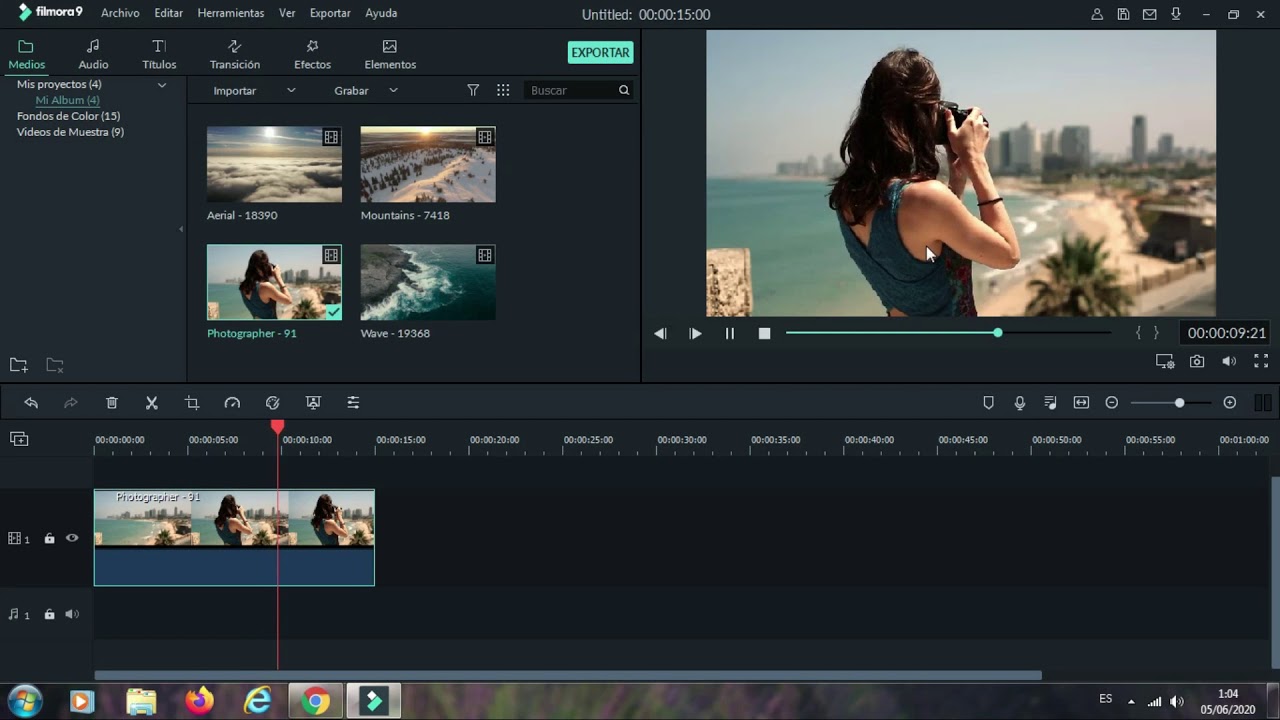Image resolution: width=1280 pixels, height=720 pixels.
Task: Toggle lock on audio track 1
Action: click(49, 614)
